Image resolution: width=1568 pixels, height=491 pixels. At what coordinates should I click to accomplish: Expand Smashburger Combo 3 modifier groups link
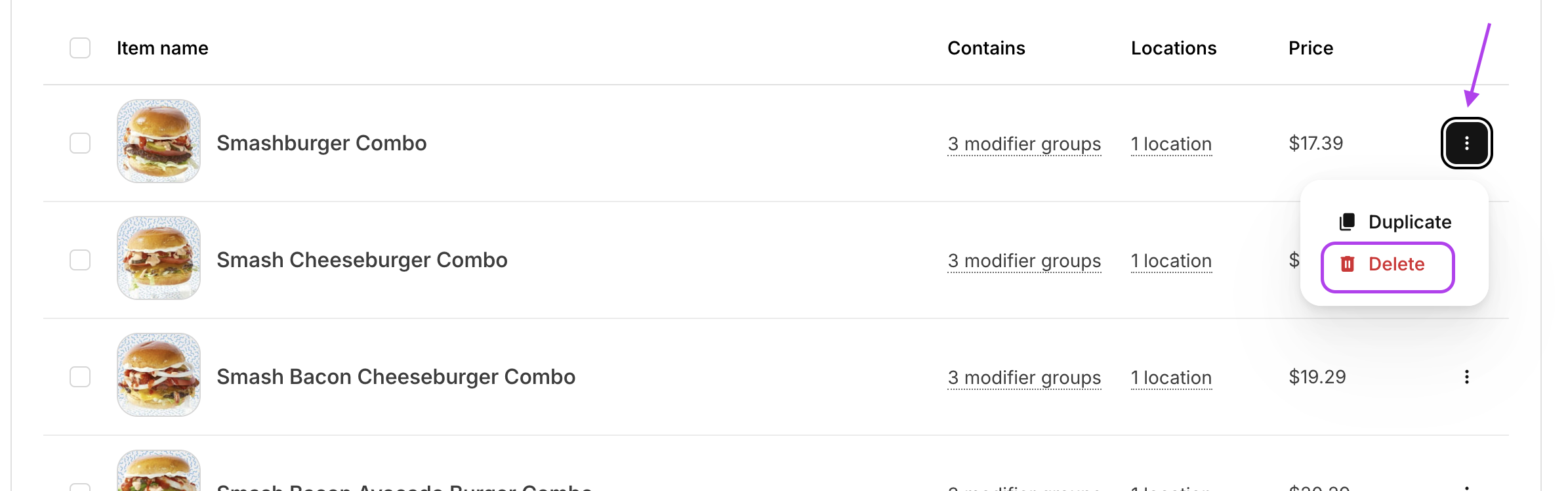click(1024, 144)
